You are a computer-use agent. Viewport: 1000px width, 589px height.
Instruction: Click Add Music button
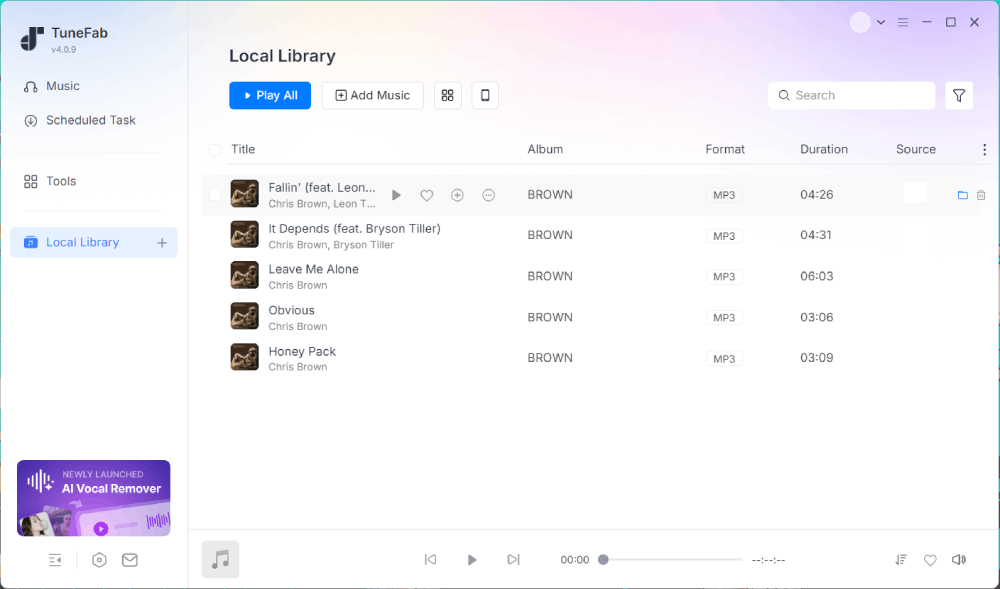coord(372,96)
